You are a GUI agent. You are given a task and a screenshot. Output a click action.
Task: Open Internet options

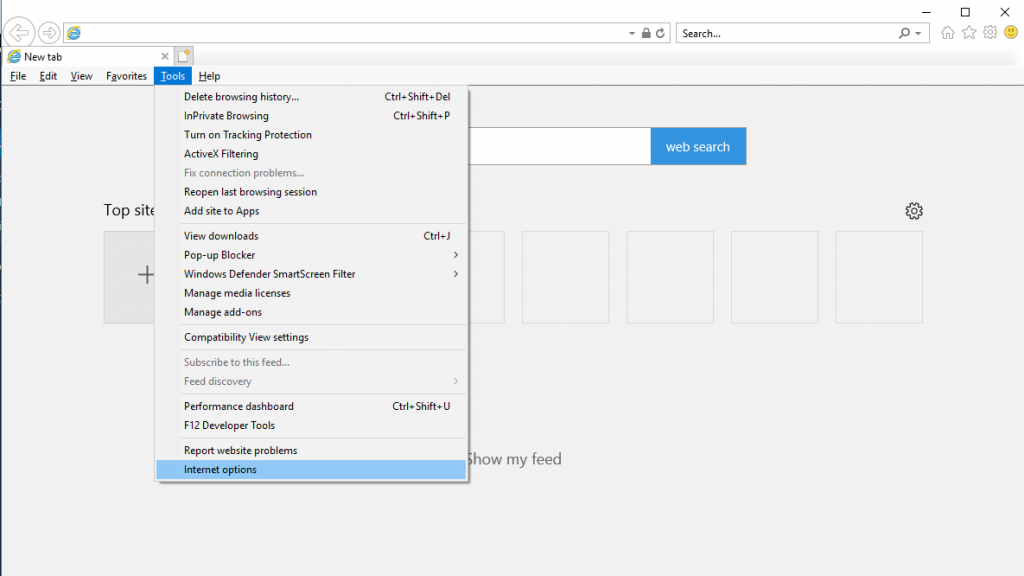coord(312,469)
